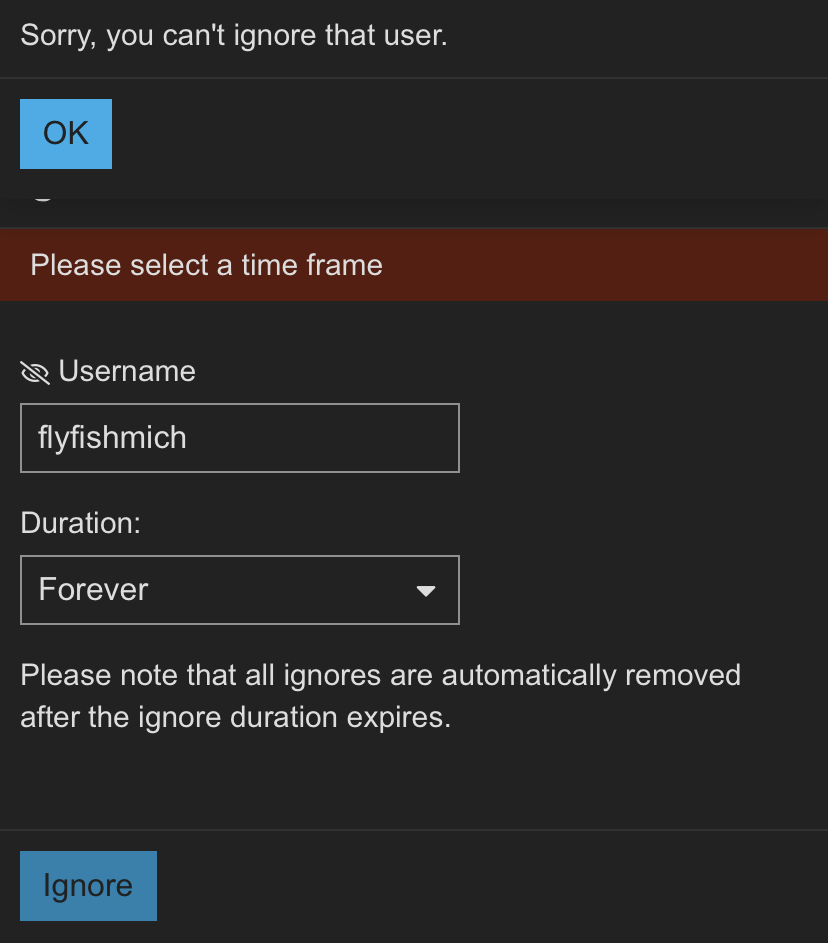Click the crossed-out eye icon beside Username
This screenshot has height=943, width=828.
point(35,373)
